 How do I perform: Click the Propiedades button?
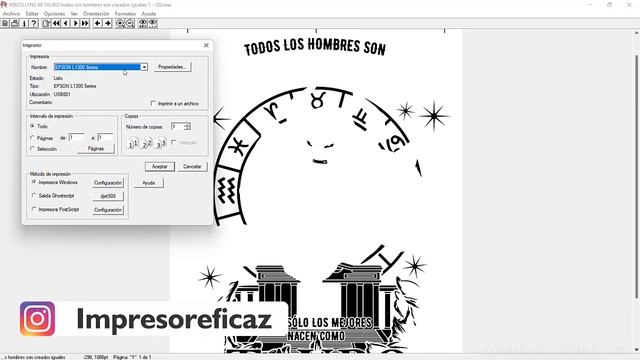(x=172, y=67)
